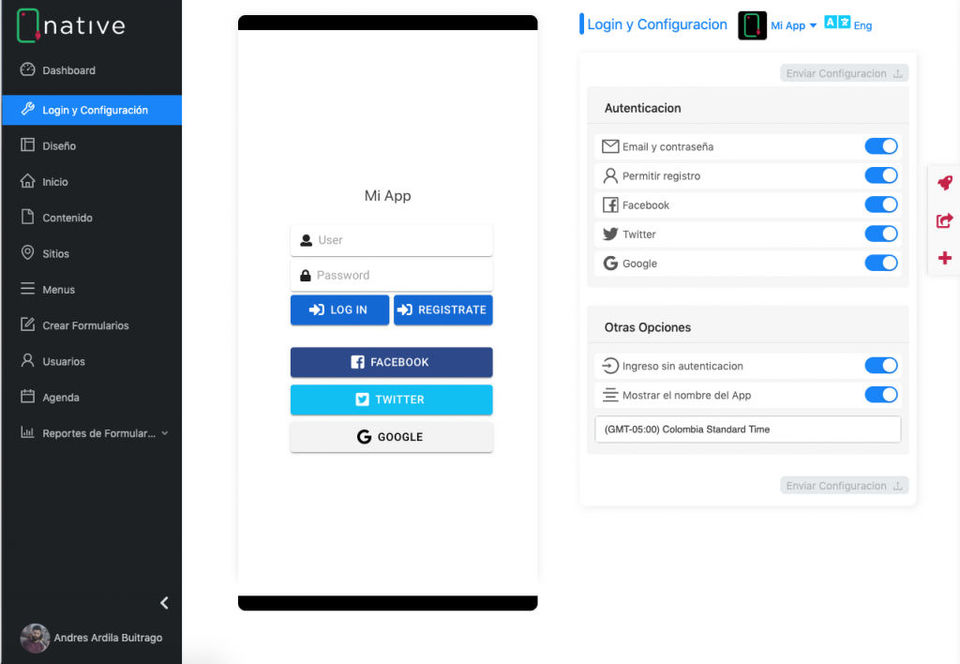Click the Google G icon in Autenticacion

pos(610,263)
